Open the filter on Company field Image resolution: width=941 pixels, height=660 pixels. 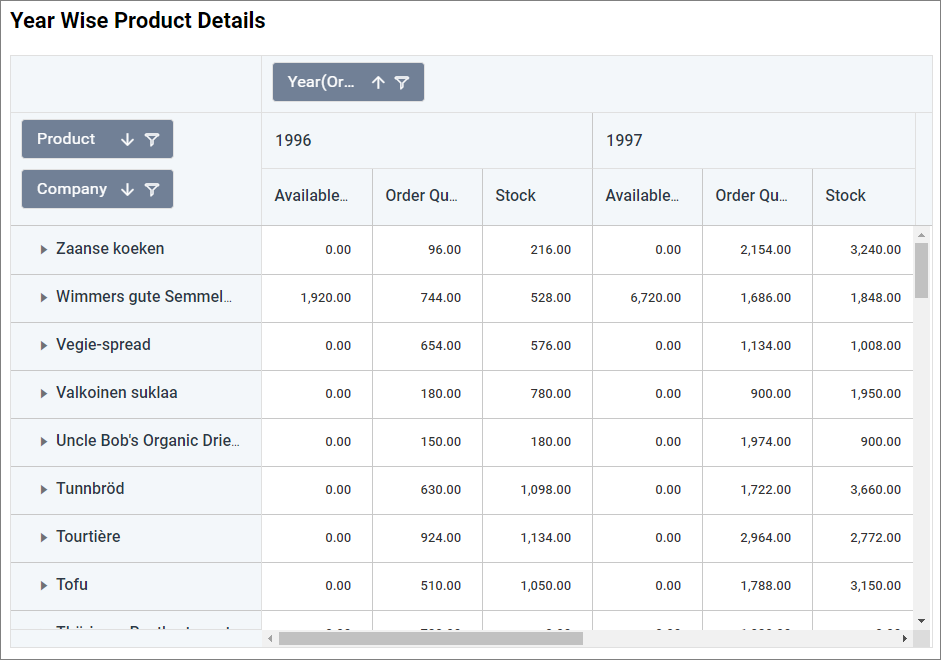tap(151, 190)
